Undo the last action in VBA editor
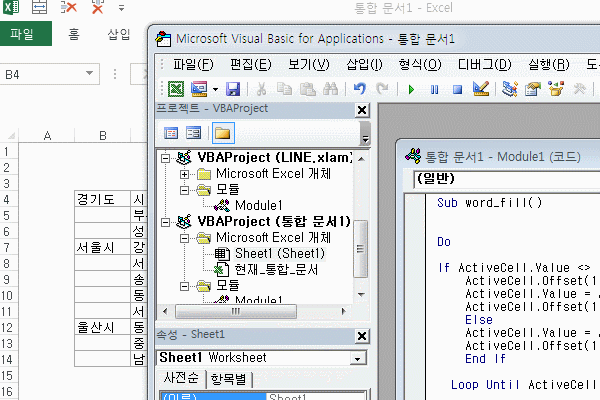 coord(359,89)
